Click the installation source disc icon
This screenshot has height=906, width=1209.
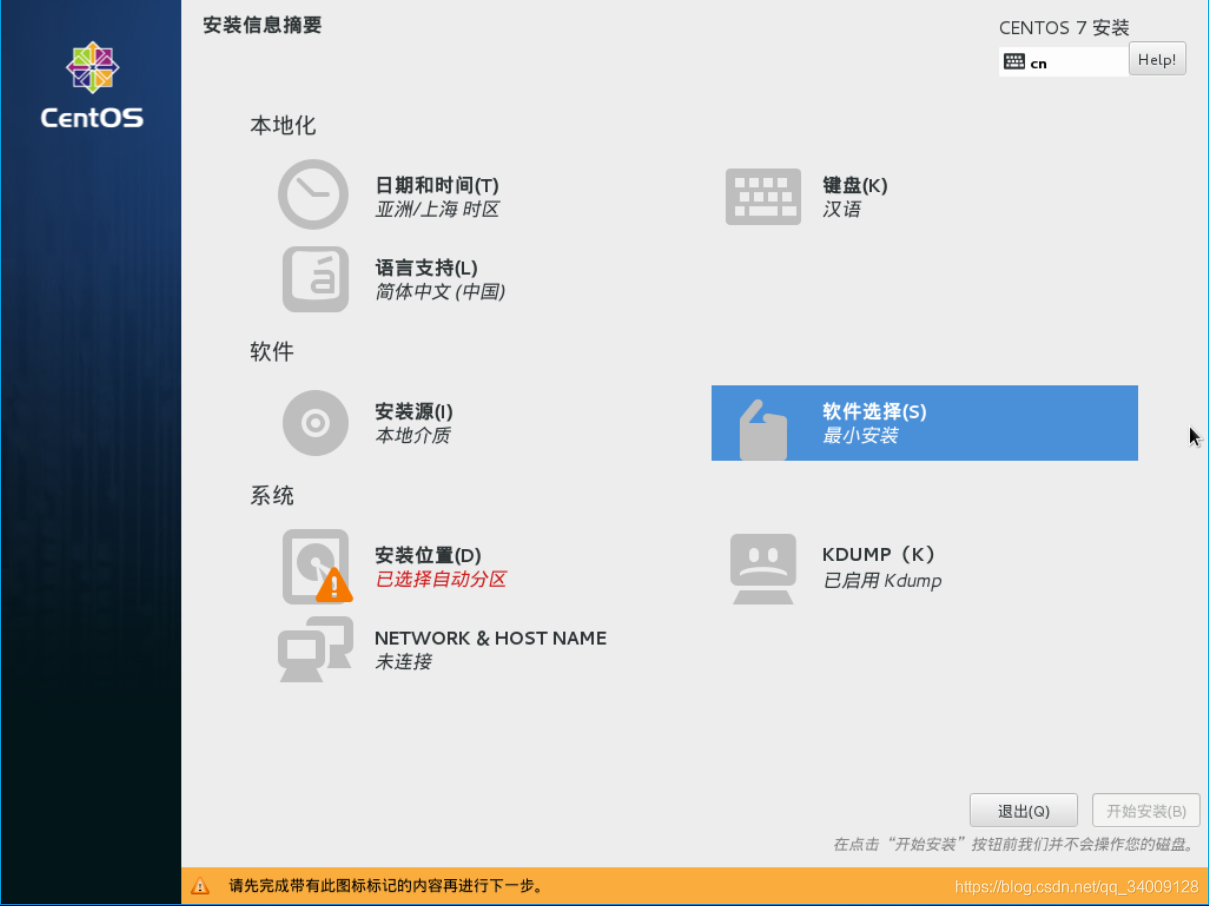pyautogui.click(x=315, y=423)
